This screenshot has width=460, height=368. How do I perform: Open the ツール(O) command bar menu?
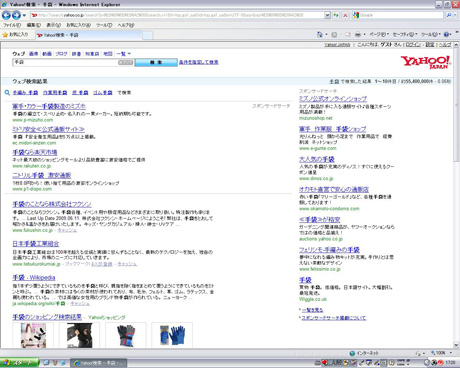(431, 34)
